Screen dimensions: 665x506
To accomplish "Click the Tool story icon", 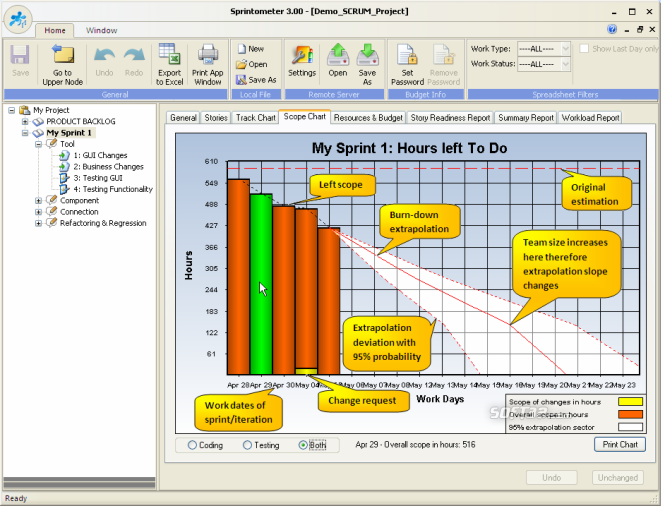I will (x=52, y=143).
